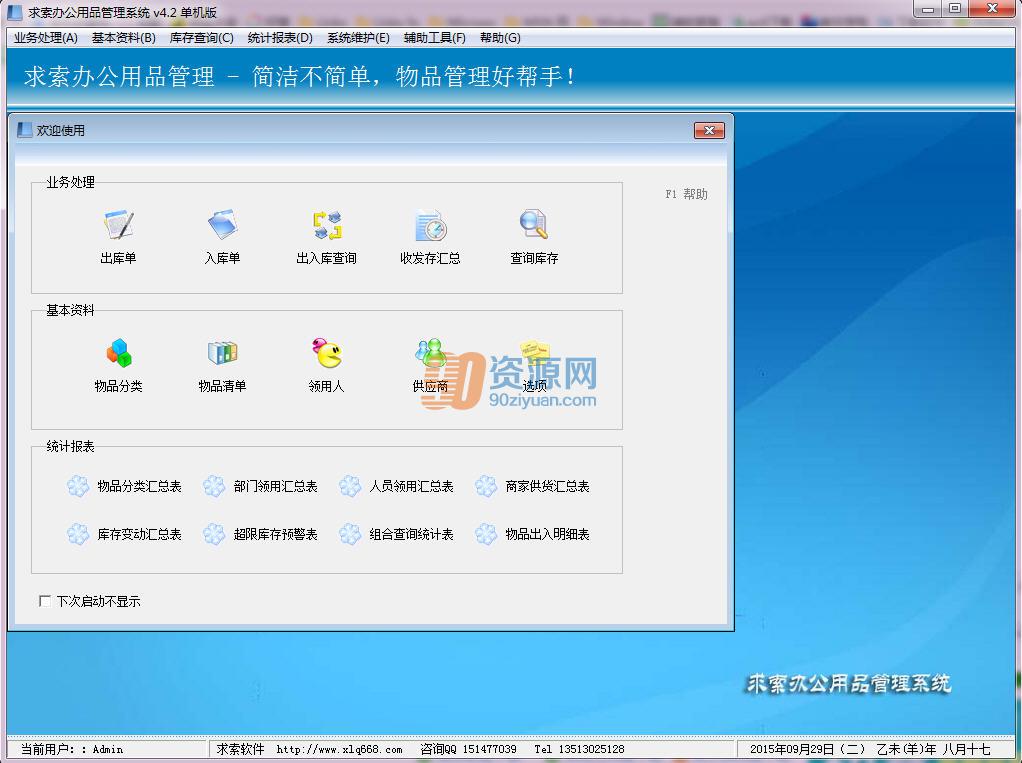
Task: Open 库存变动汇总表 report link
Action: click(x=139, y=534)
